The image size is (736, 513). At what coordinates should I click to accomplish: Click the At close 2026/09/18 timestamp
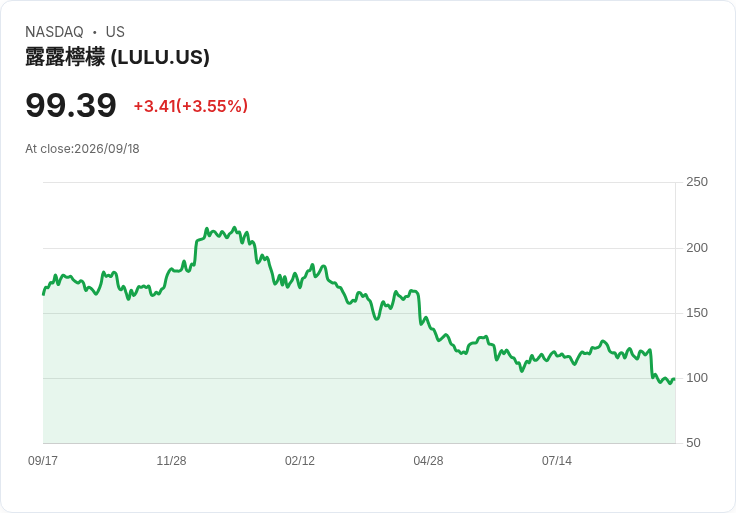pos(82,149)
